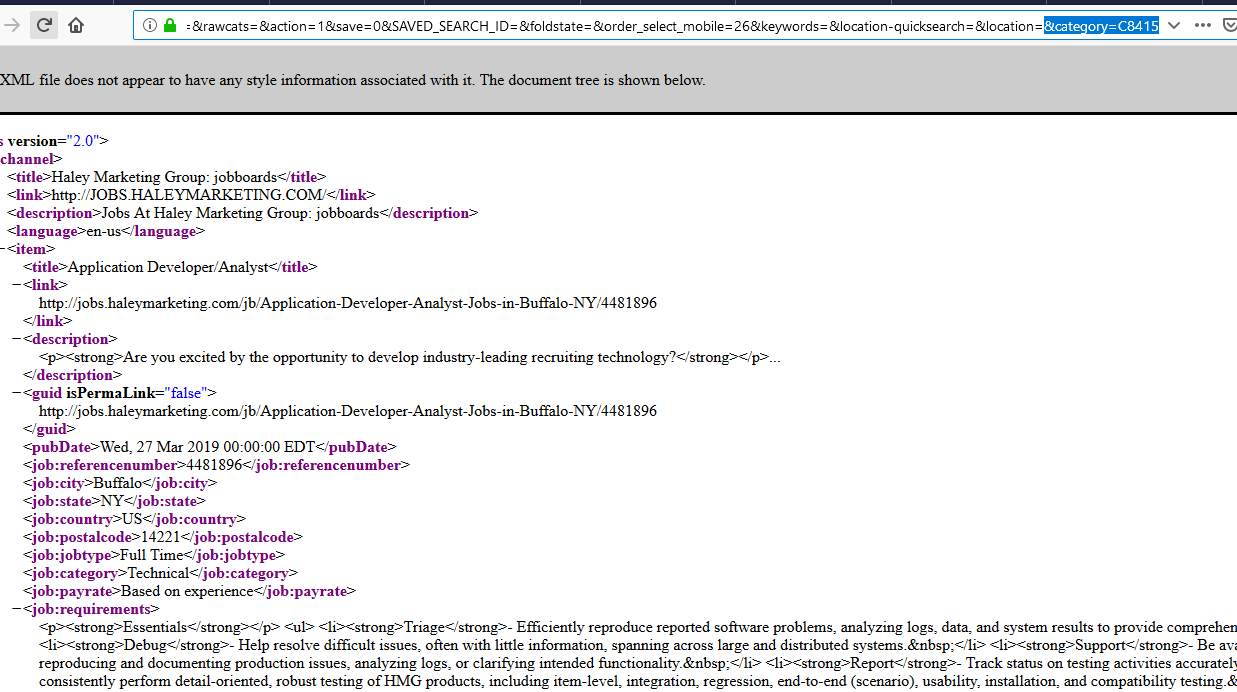The height and width of the screenshot is (692, 1237).
Task: Click the job URL inside the guid node
Action: click(348, 411)
